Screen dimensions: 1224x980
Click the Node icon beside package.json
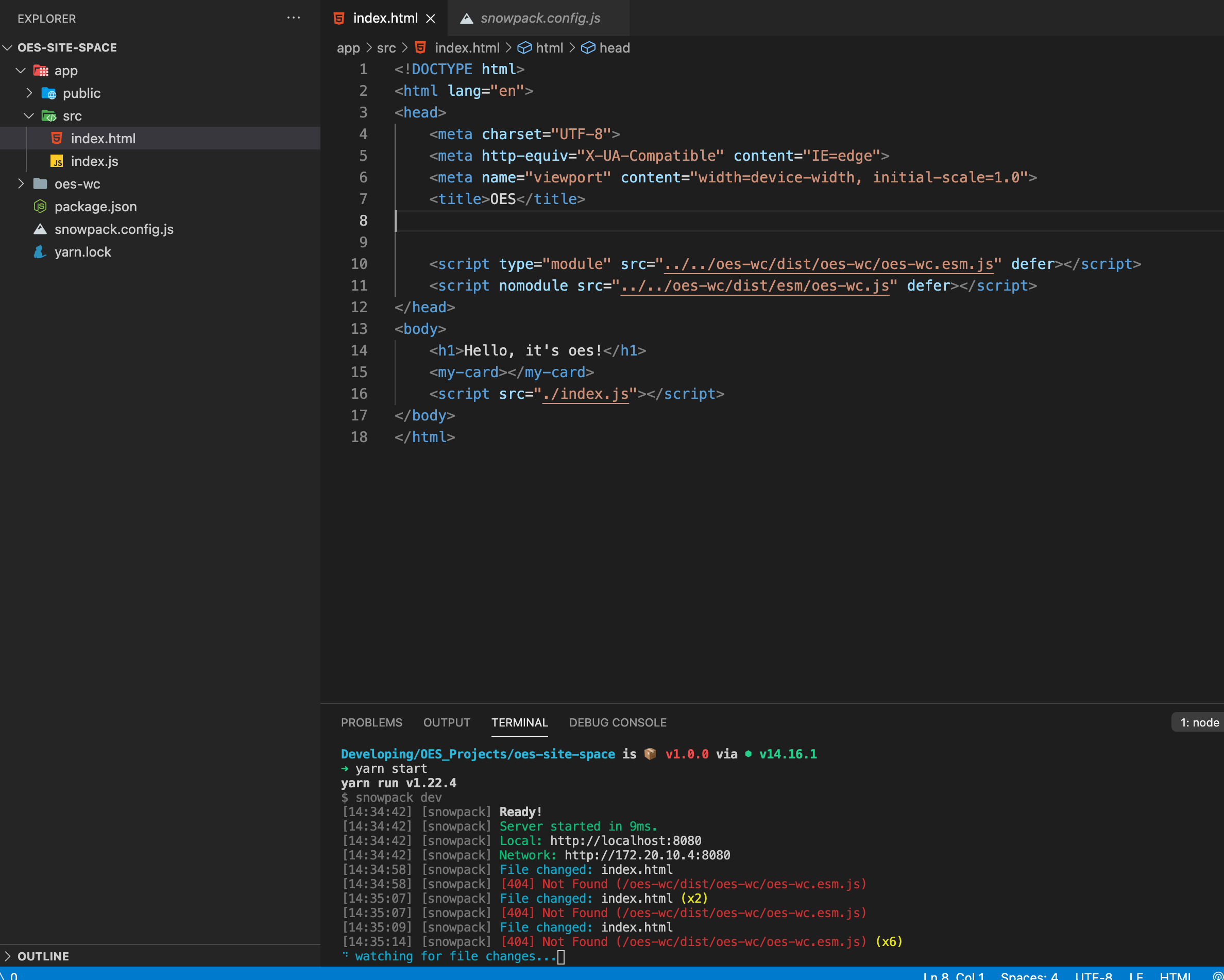pyautogui.click(x=40, y=206)
